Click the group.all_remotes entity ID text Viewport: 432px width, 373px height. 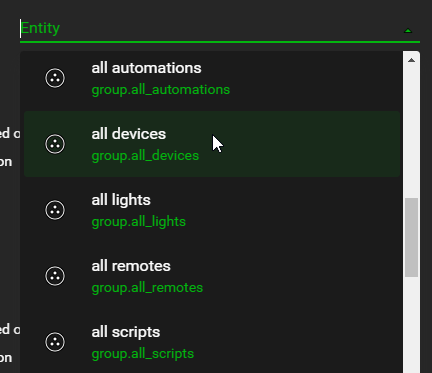pos(147,288)
